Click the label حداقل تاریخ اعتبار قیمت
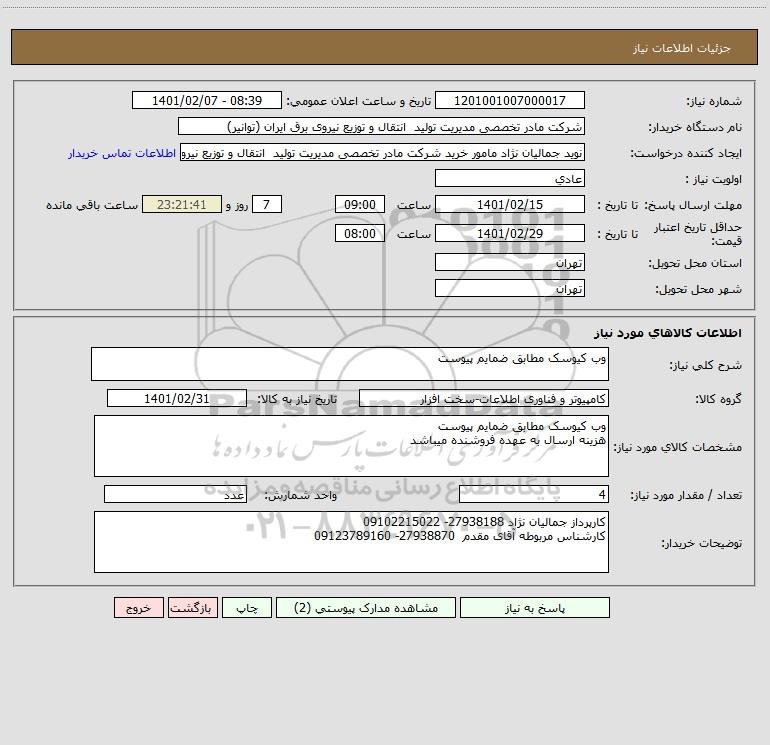The image size is (770, 745). pos(698,234)
